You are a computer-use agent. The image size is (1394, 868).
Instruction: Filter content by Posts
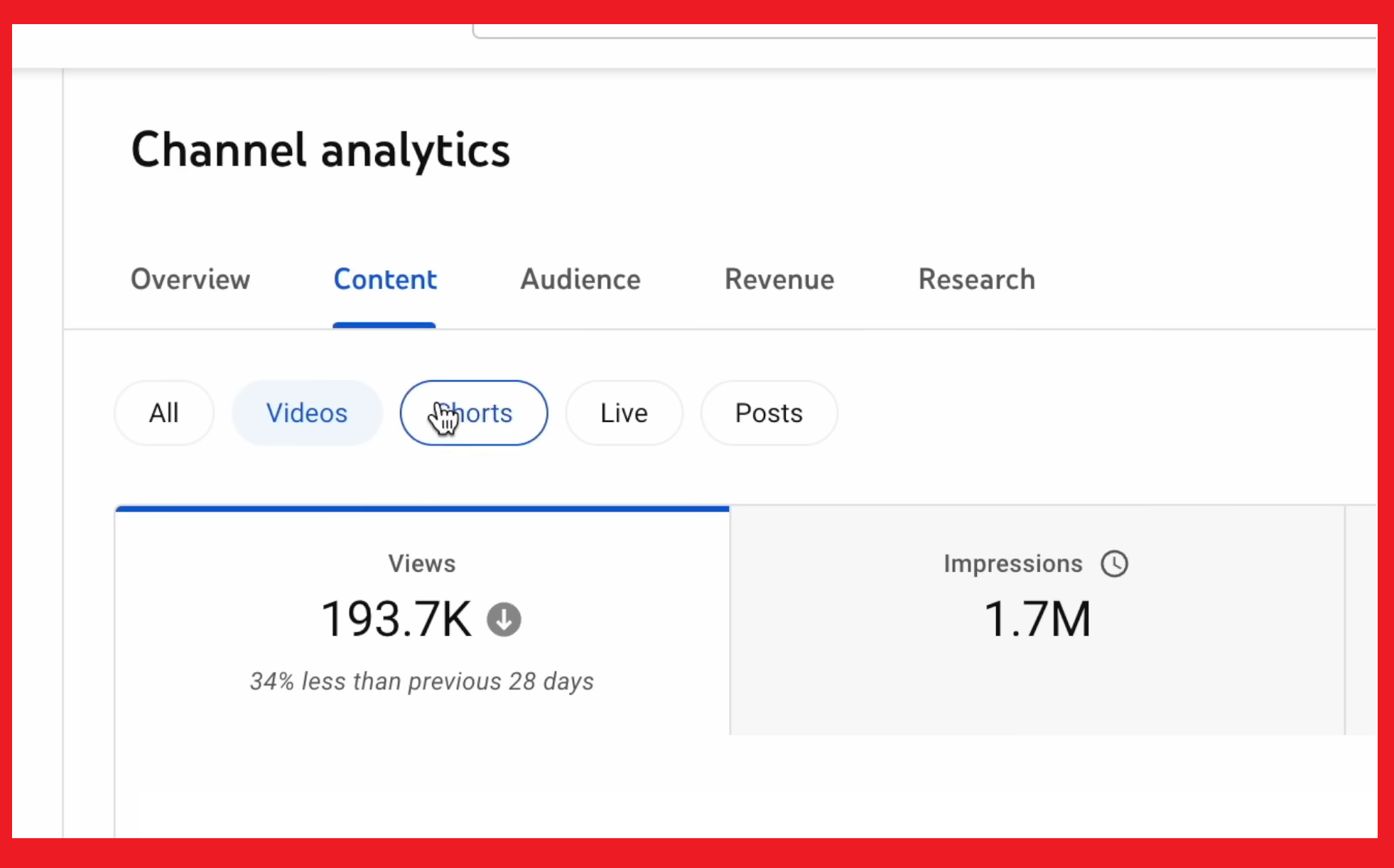pos(769,413)
